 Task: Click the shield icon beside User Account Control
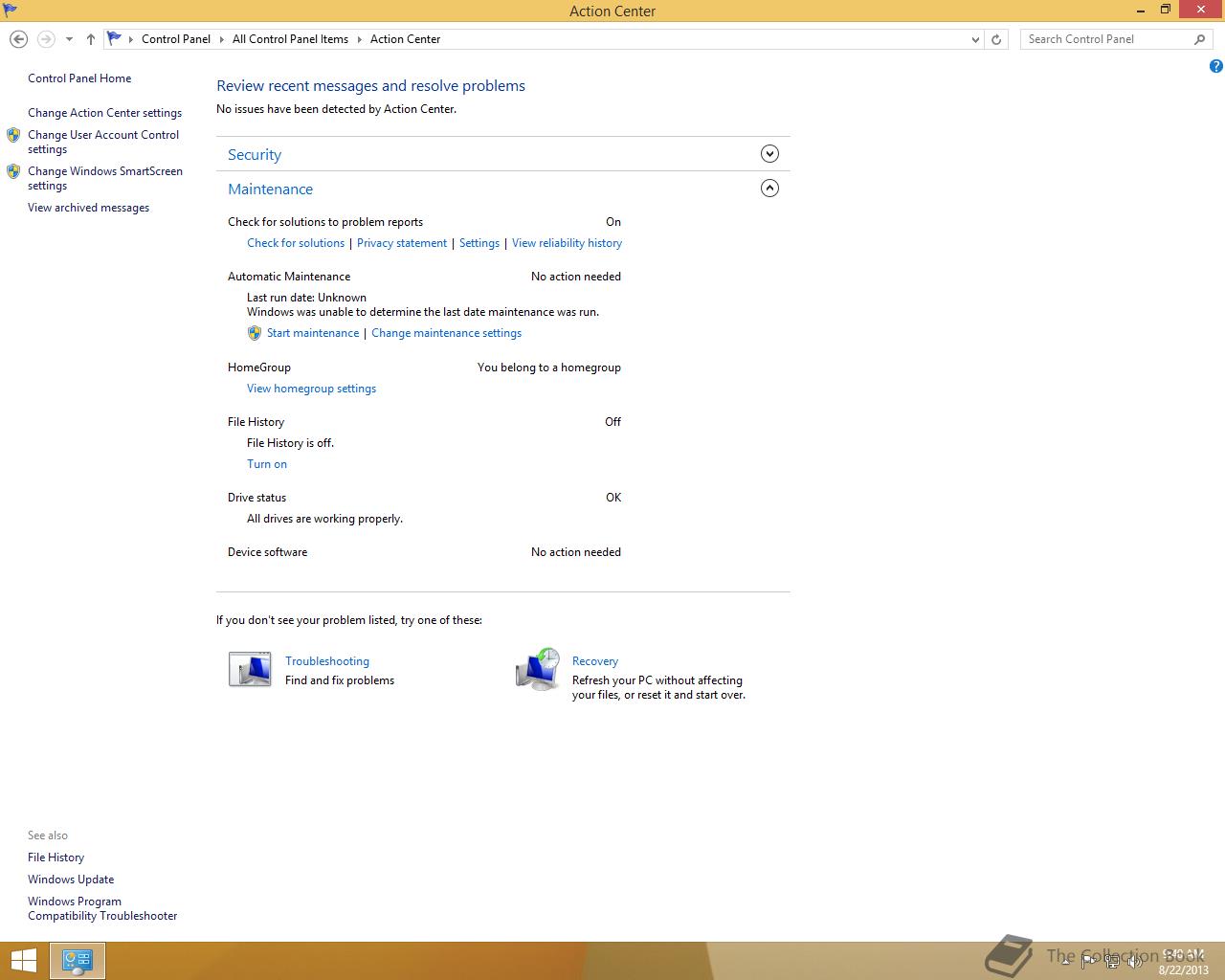13,135
